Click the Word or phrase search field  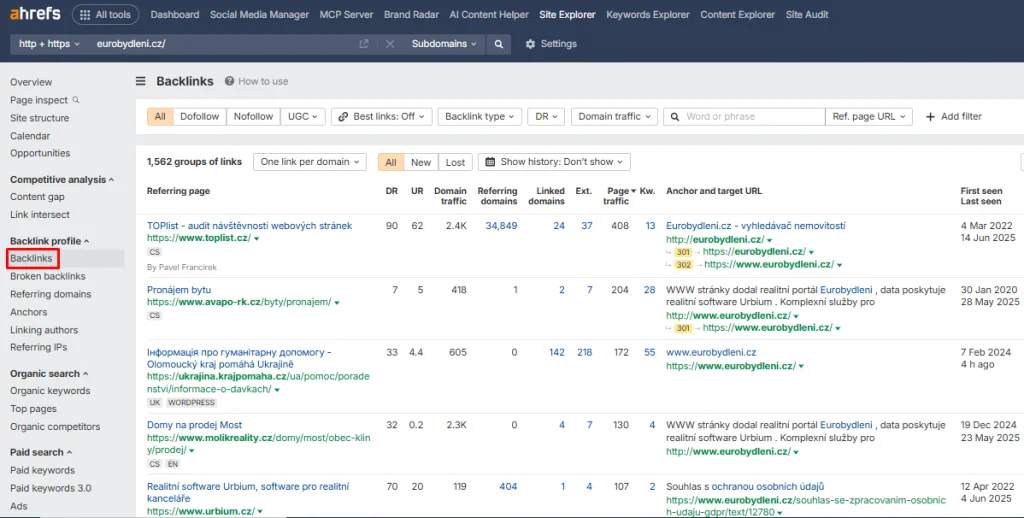744,116
